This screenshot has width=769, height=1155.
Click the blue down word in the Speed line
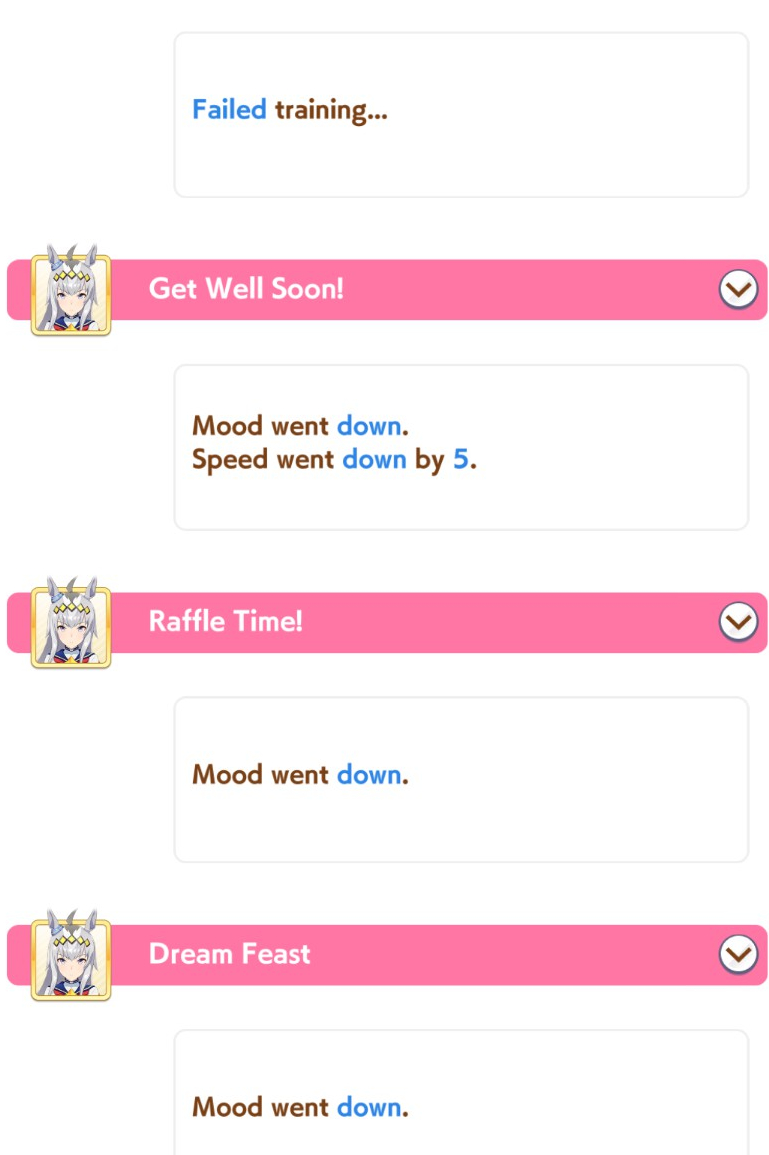(374, 460)
